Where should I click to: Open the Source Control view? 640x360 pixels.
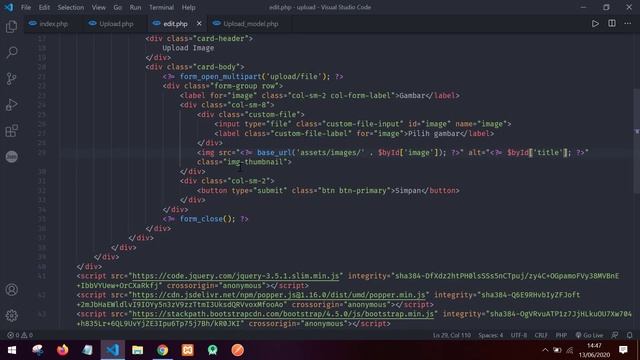click(x=11, y=78)
